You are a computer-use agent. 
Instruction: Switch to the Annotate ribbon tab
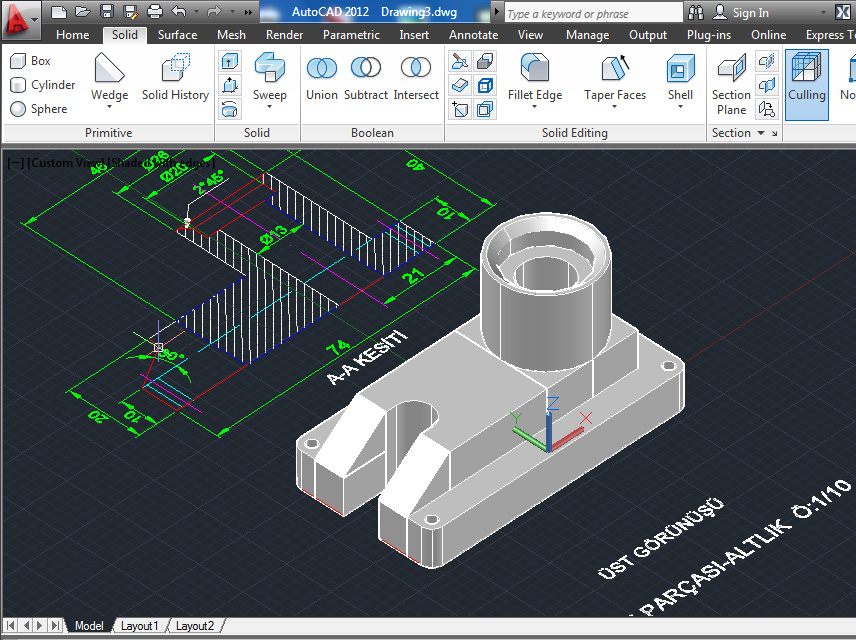pos(473,35)
